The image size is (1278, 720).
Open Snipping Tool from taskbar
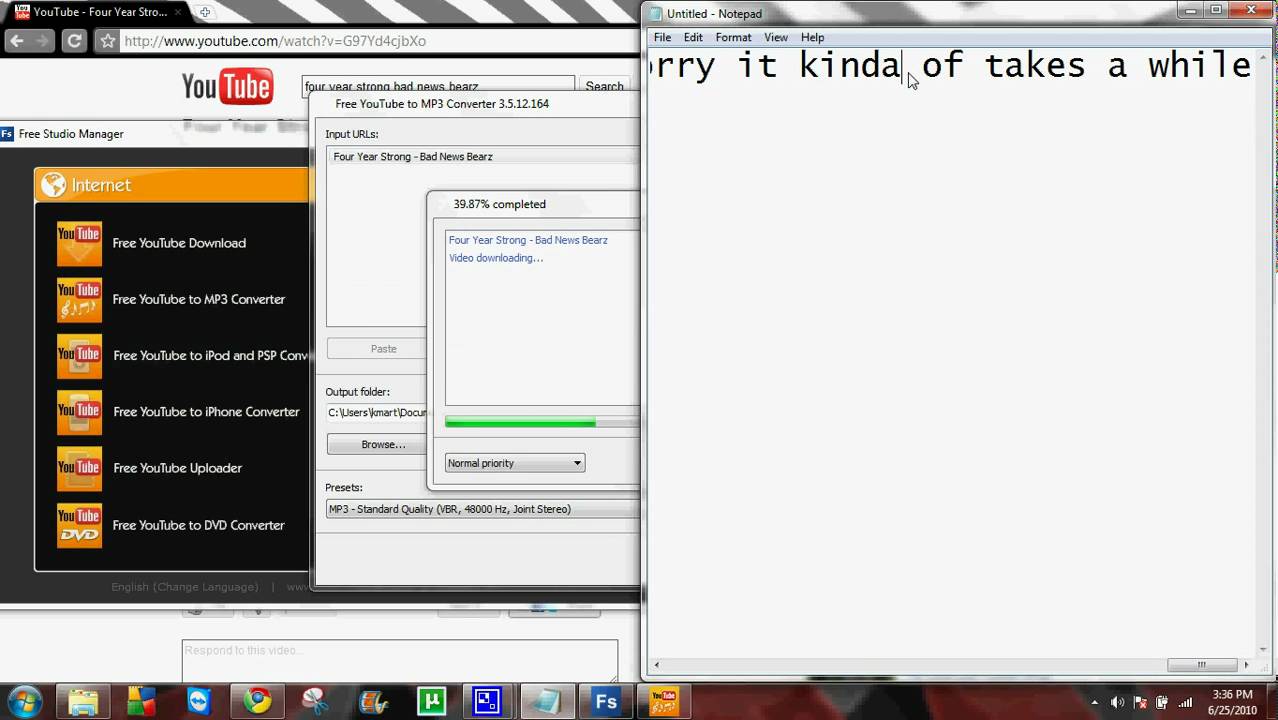coord(315,700)
